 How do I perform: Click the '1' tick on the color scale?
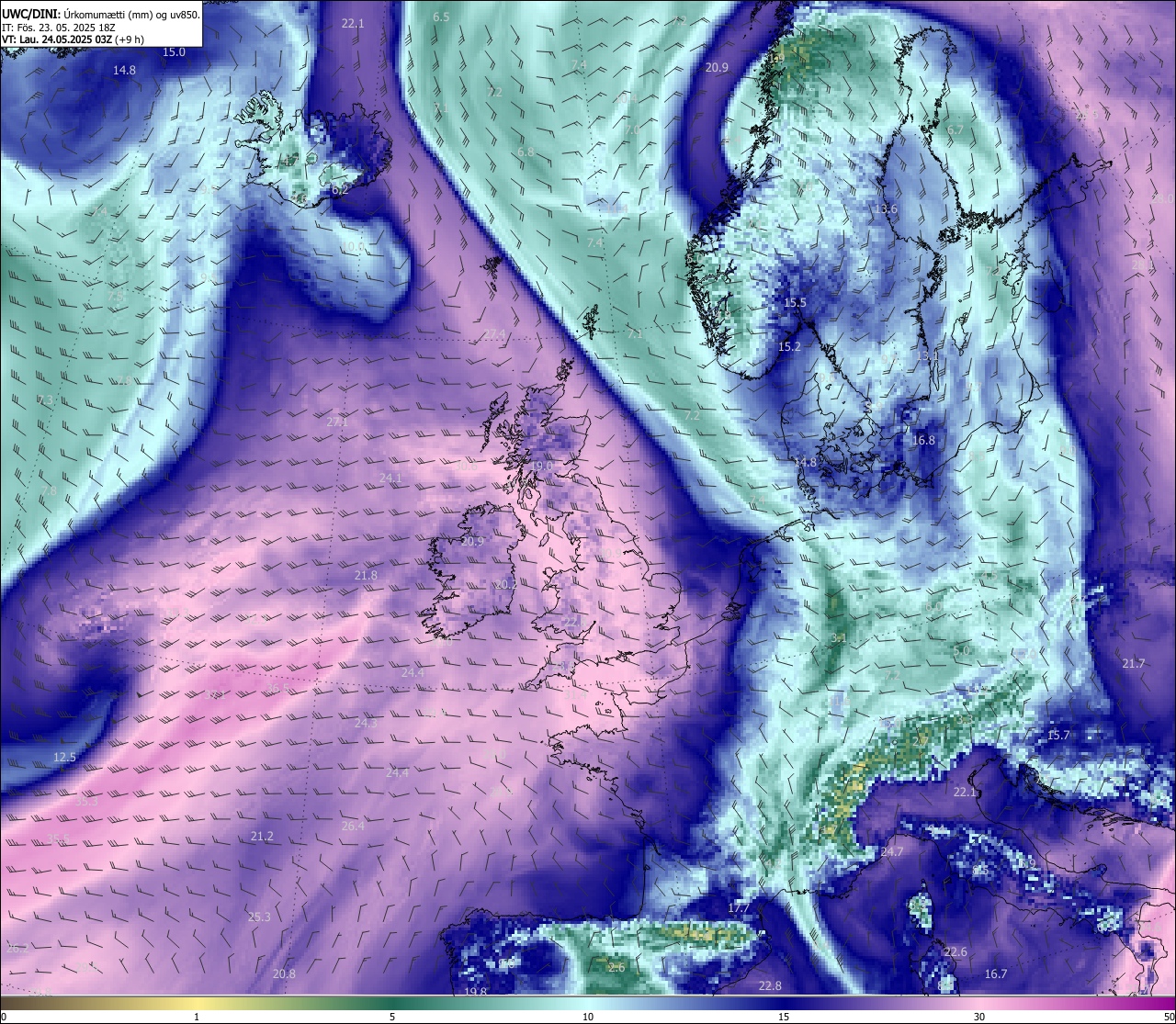197,1017
